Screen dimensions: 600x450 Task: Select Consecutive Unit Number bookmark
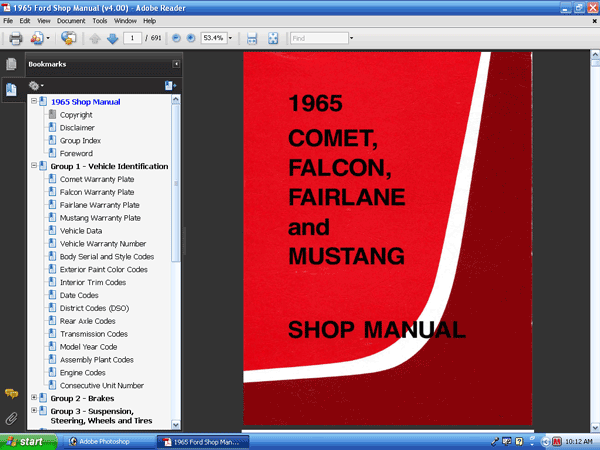[x=102, y=385]
